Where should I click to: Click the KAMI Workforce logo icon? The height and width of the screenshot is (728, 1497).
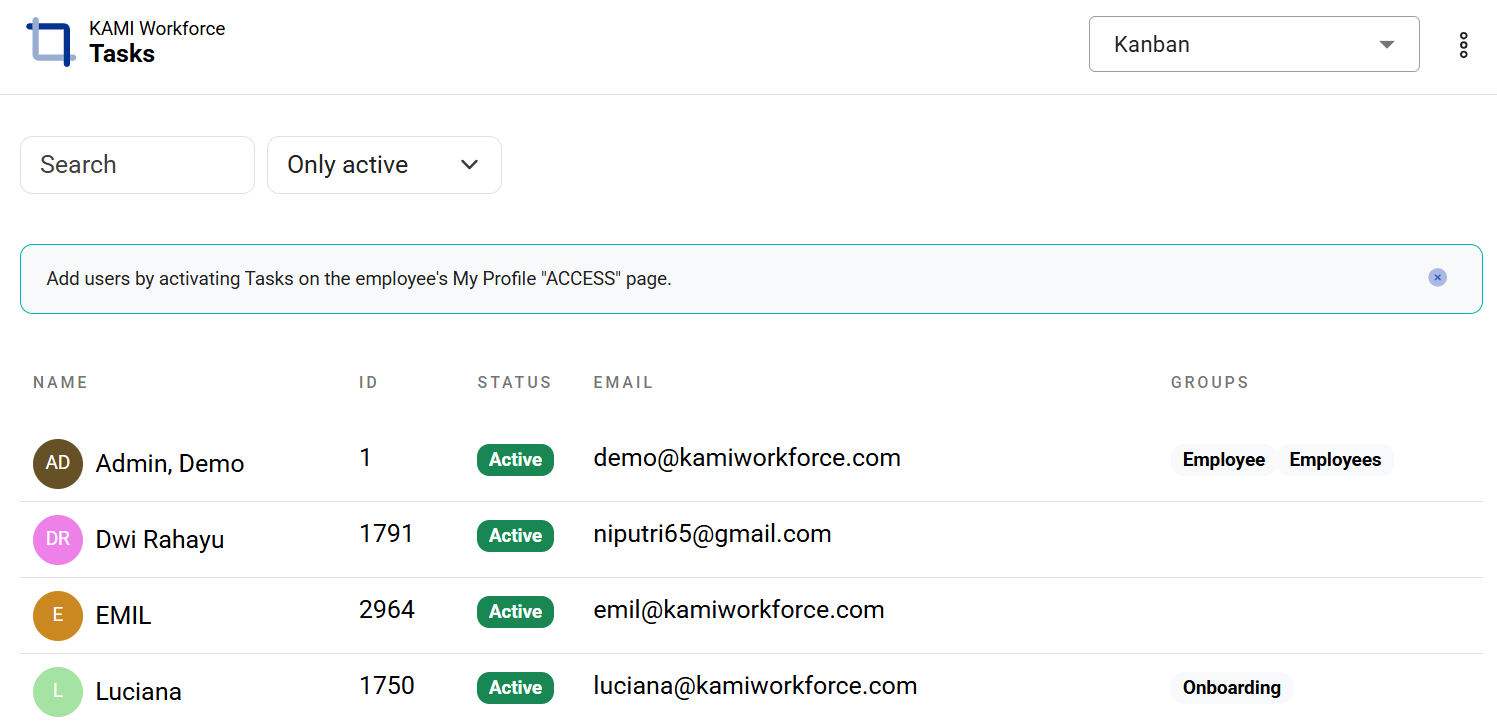(x=51, y=42)
